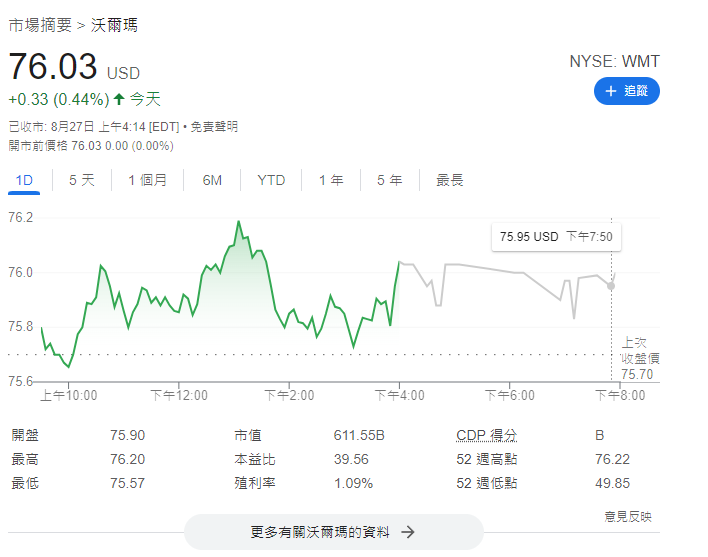708x557 pixels.
Task: Click the CDP 得分 label
Action: [486, 436]
